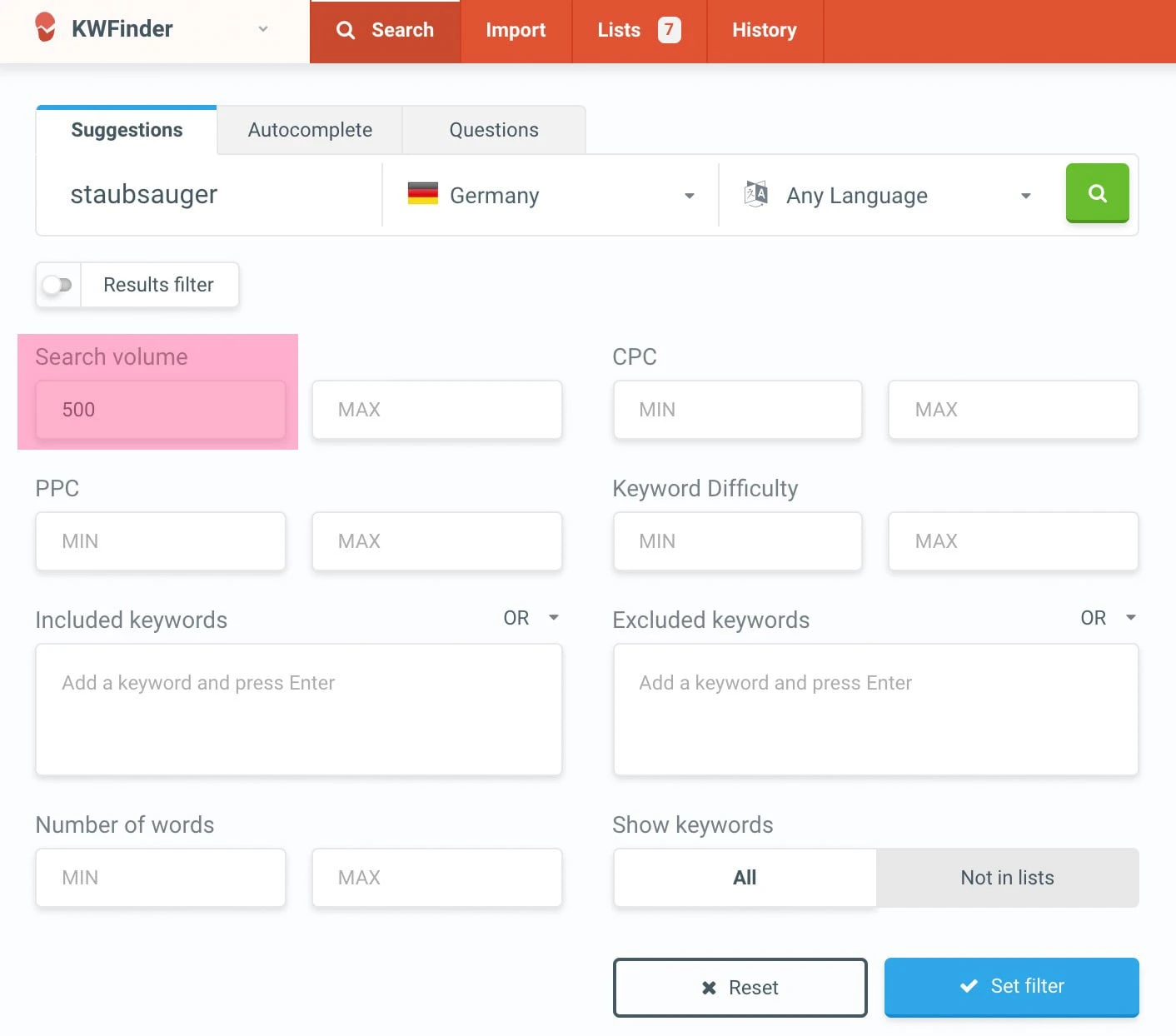Click the Germany flag icon
The width and height of the screenshot is (1176, 1036).
pos(423,193)
